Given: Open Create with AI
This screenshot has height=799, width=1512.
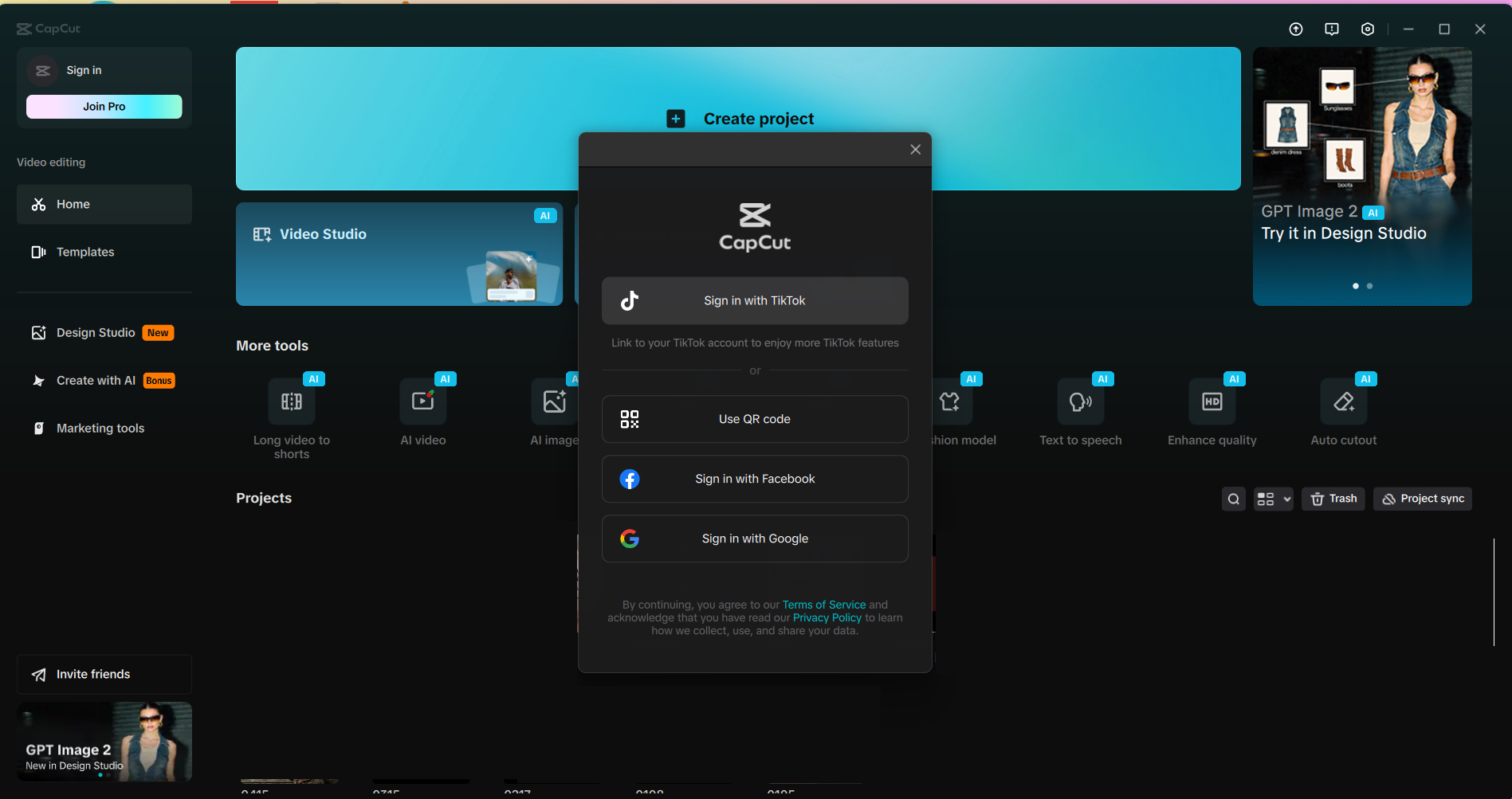Looking at the screenshot, I should tap(104, 381).
